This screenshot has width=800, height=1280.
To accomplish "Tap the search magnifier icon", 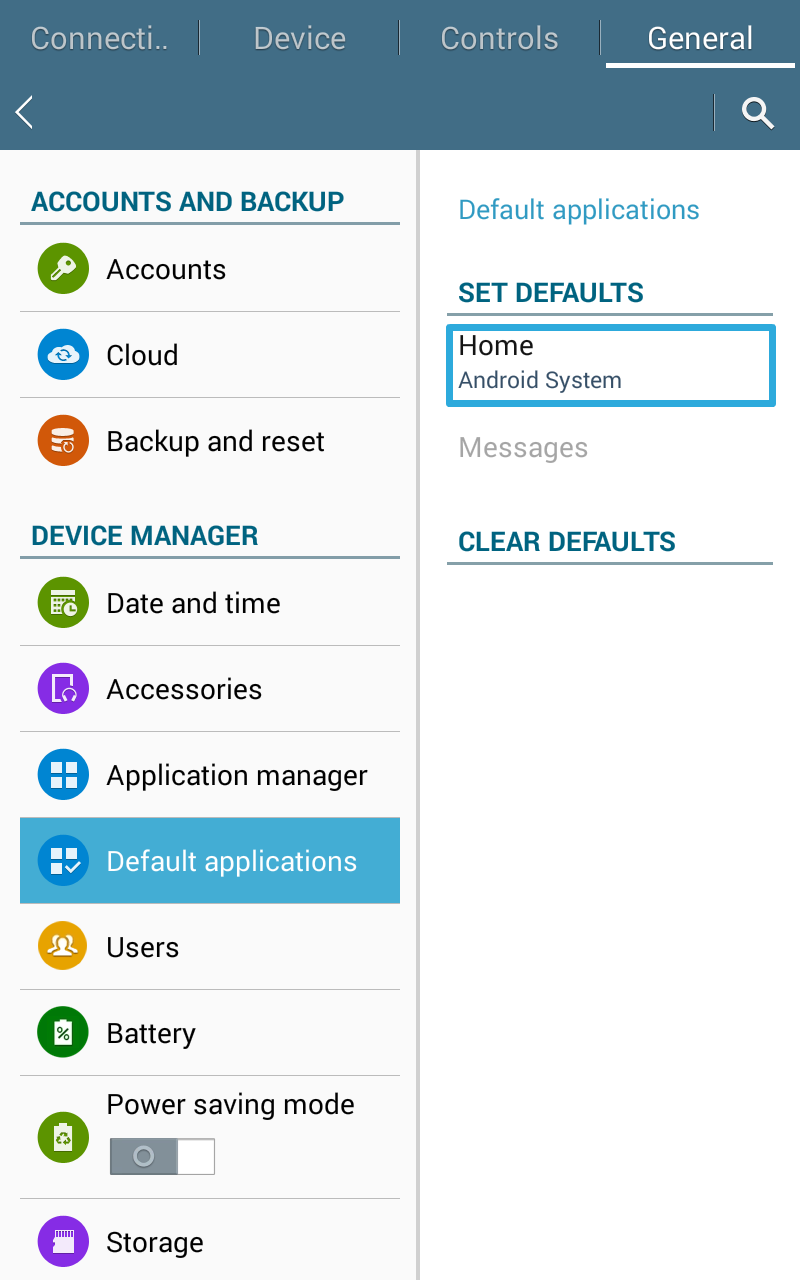I will 758,113.
